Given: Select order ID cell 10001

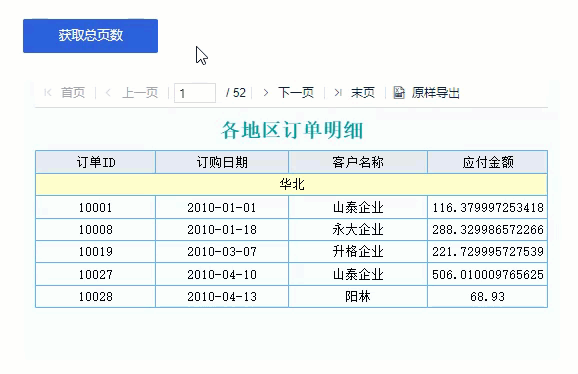Looking at the screenshot, I should coord(95,207).
